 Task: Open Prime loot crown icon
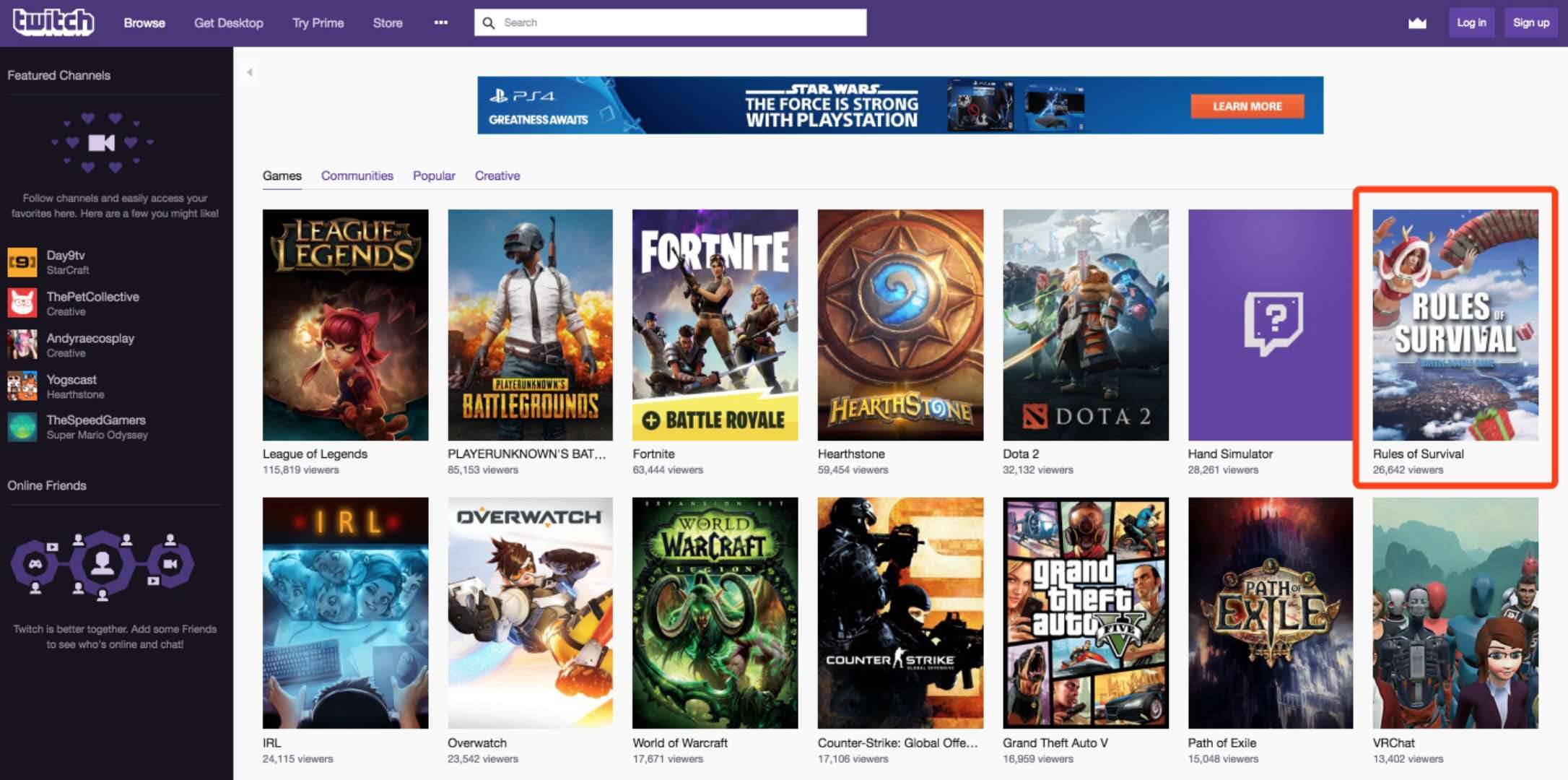1417,23
